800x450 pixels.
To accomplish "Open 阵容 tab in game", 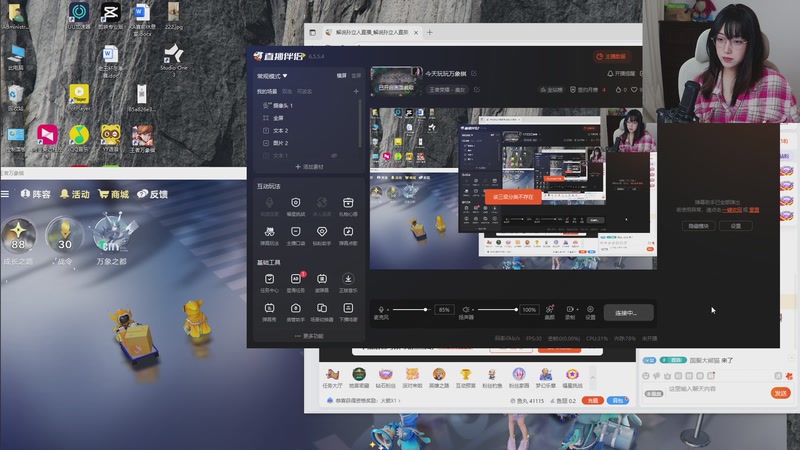I will click(36, 194).
